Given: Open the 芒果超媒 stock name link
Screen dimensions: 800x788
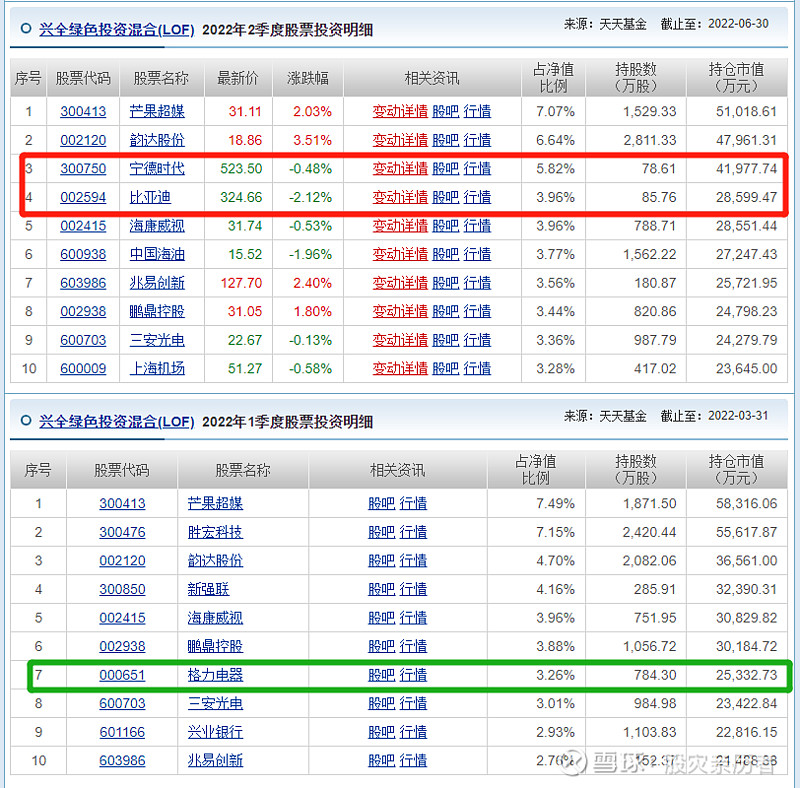Looking at the screenshot, I should pyautogui.click(x=158, y=111).
